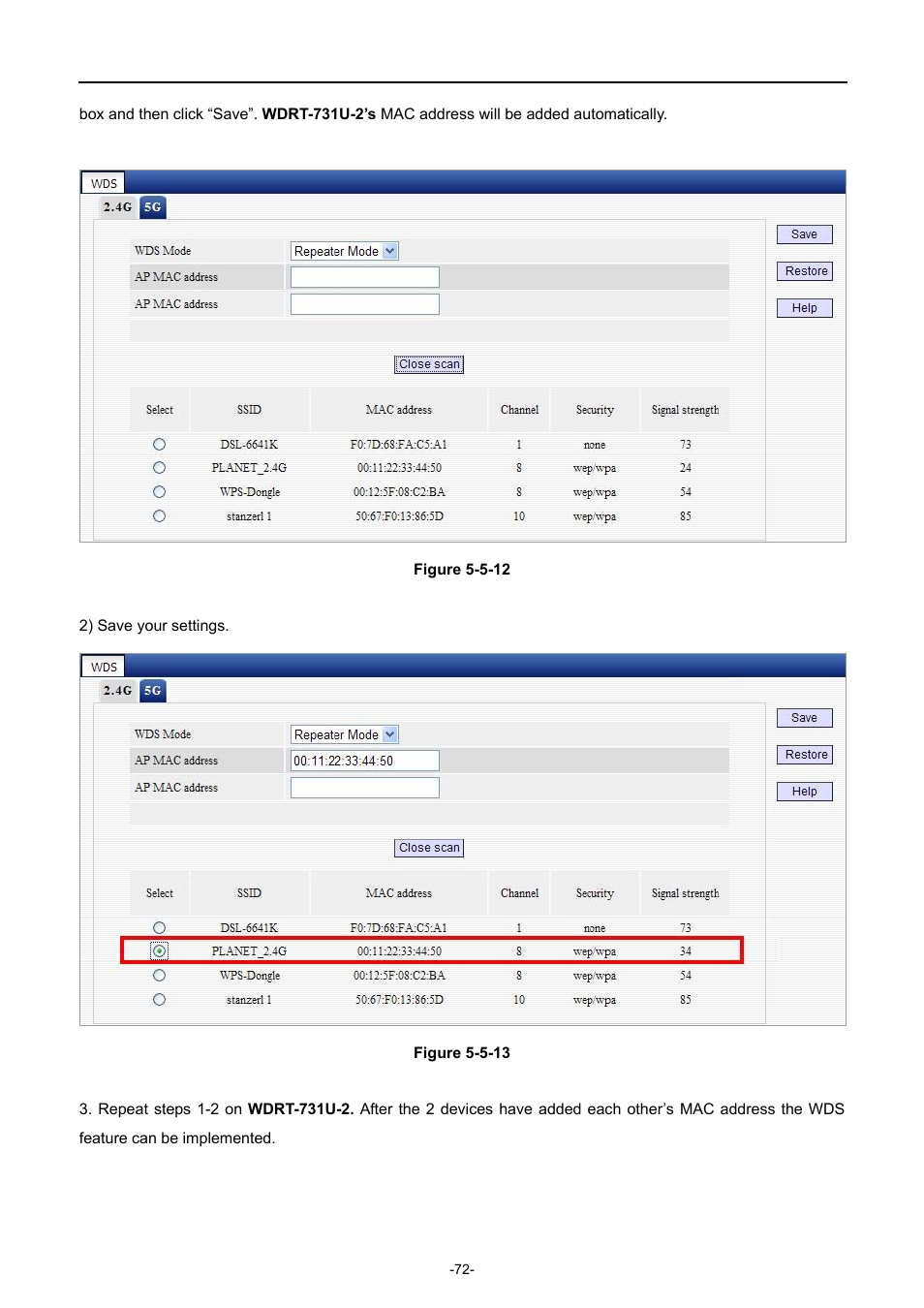Click Channel column header in Figure 5-5-13
This screenshot has width=924, height=1308.
(x=519, y=893)
